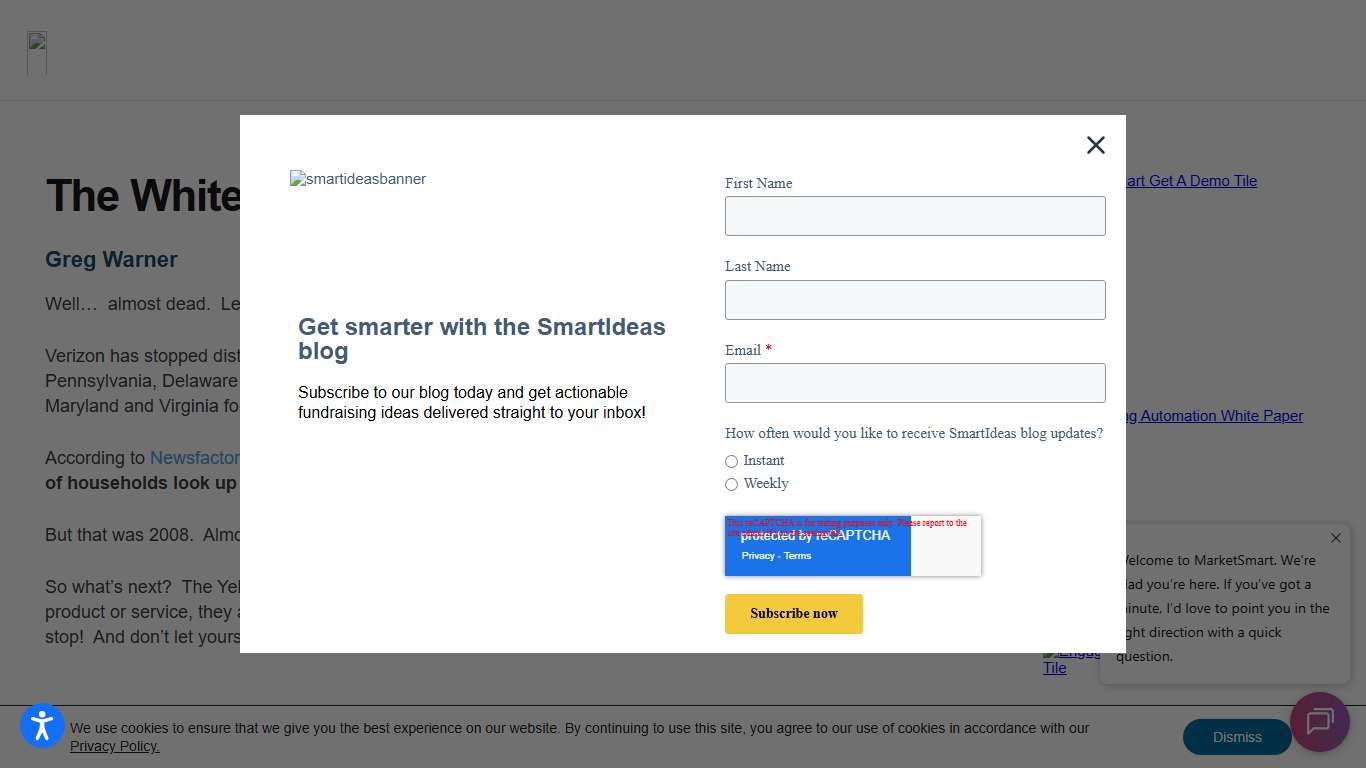Open the reCAPTCHA Terms link

(798, 556)
